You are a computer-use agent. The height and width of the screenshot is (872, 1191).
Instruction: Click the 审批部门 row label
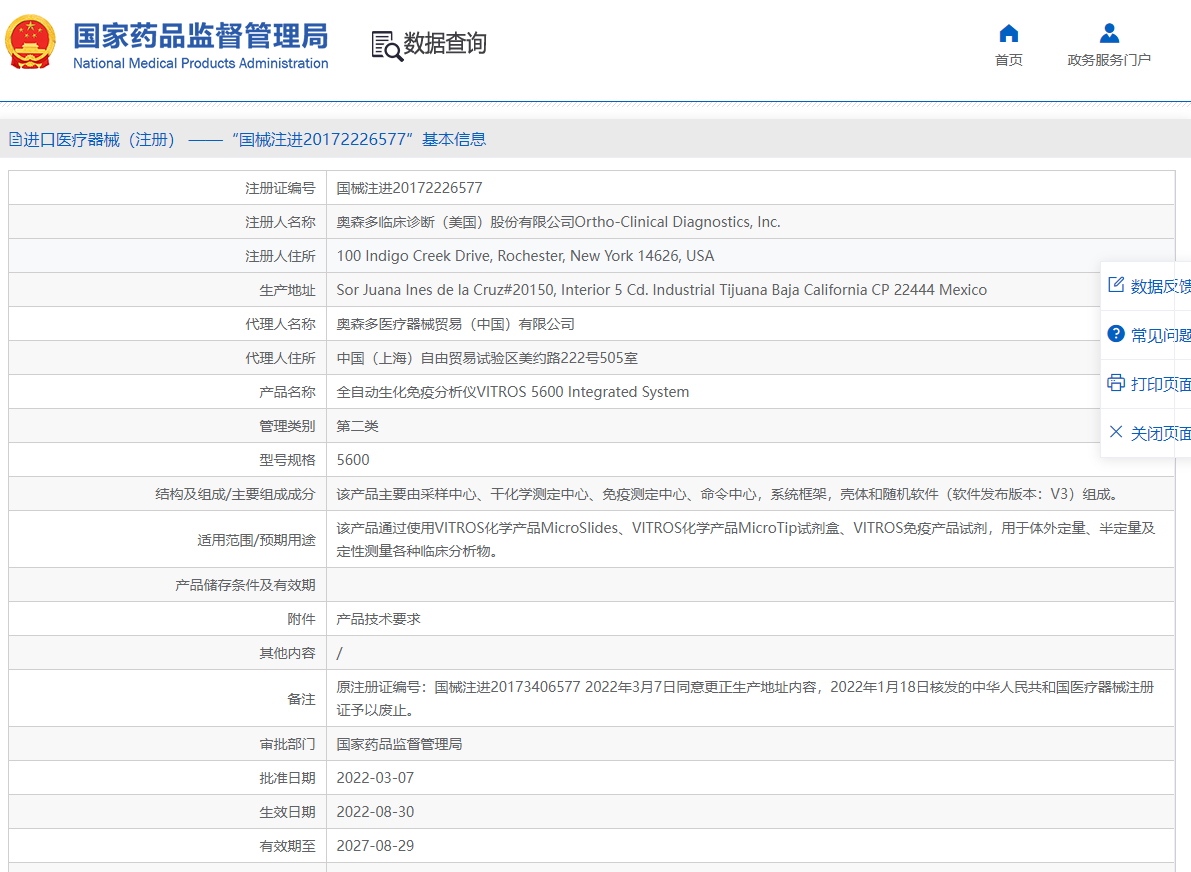pos(287,744)
